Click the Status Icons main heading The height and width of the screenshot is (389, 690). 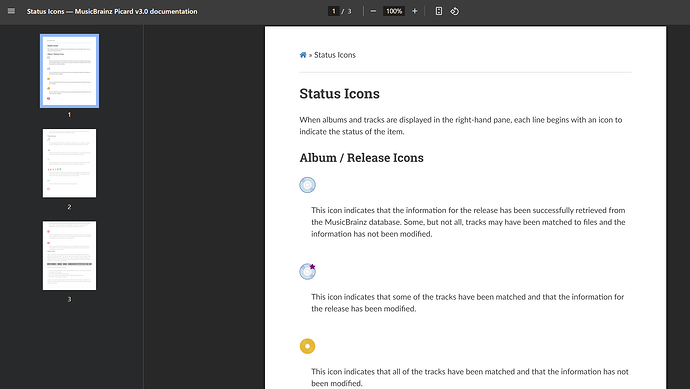[x=339, y=94]
